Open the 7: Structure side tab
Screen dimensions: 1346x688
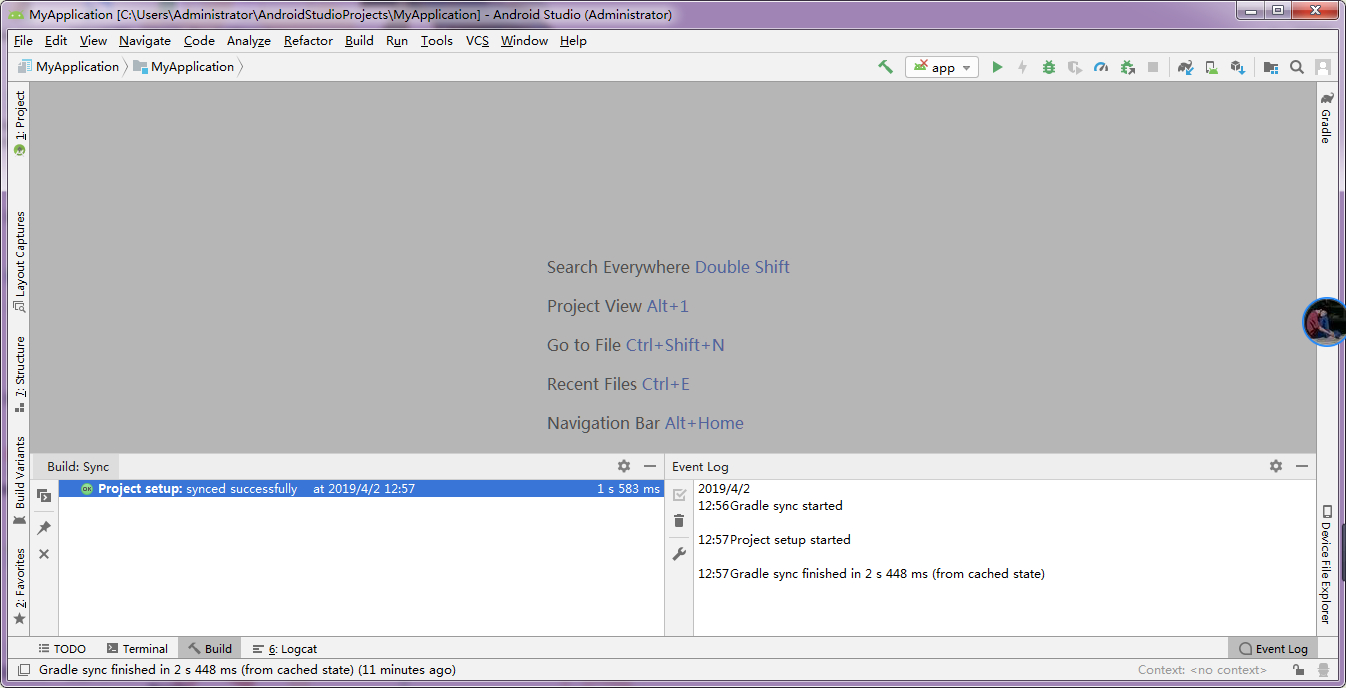(19, 374)
